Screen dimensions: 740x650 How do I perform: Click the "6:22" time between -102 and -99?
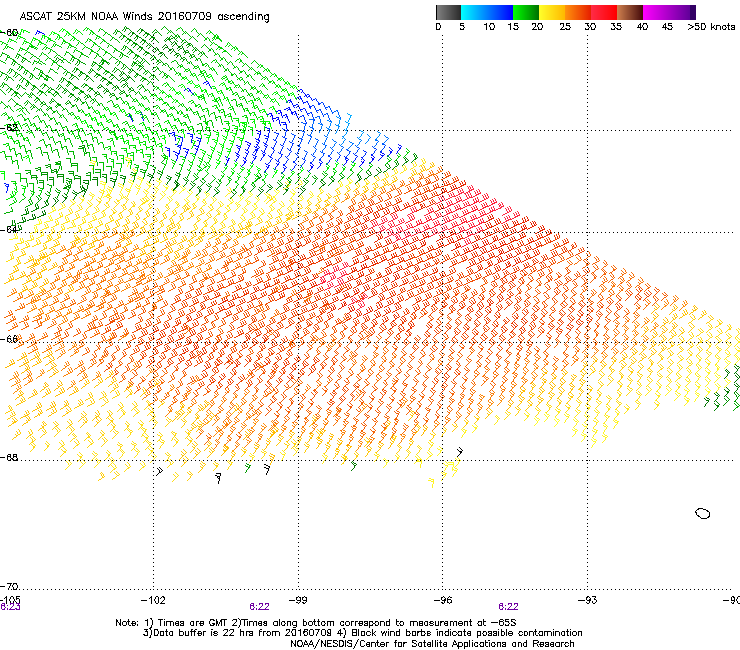[259, 607]
